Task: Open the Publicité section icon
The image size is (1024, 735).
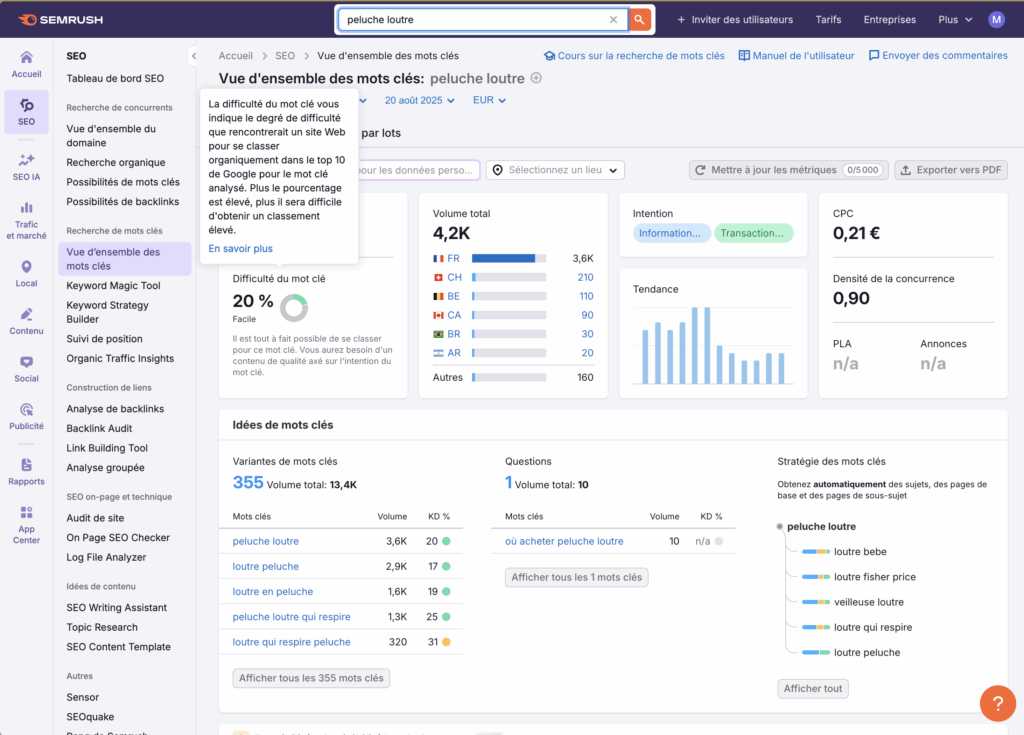Action: 26,417
